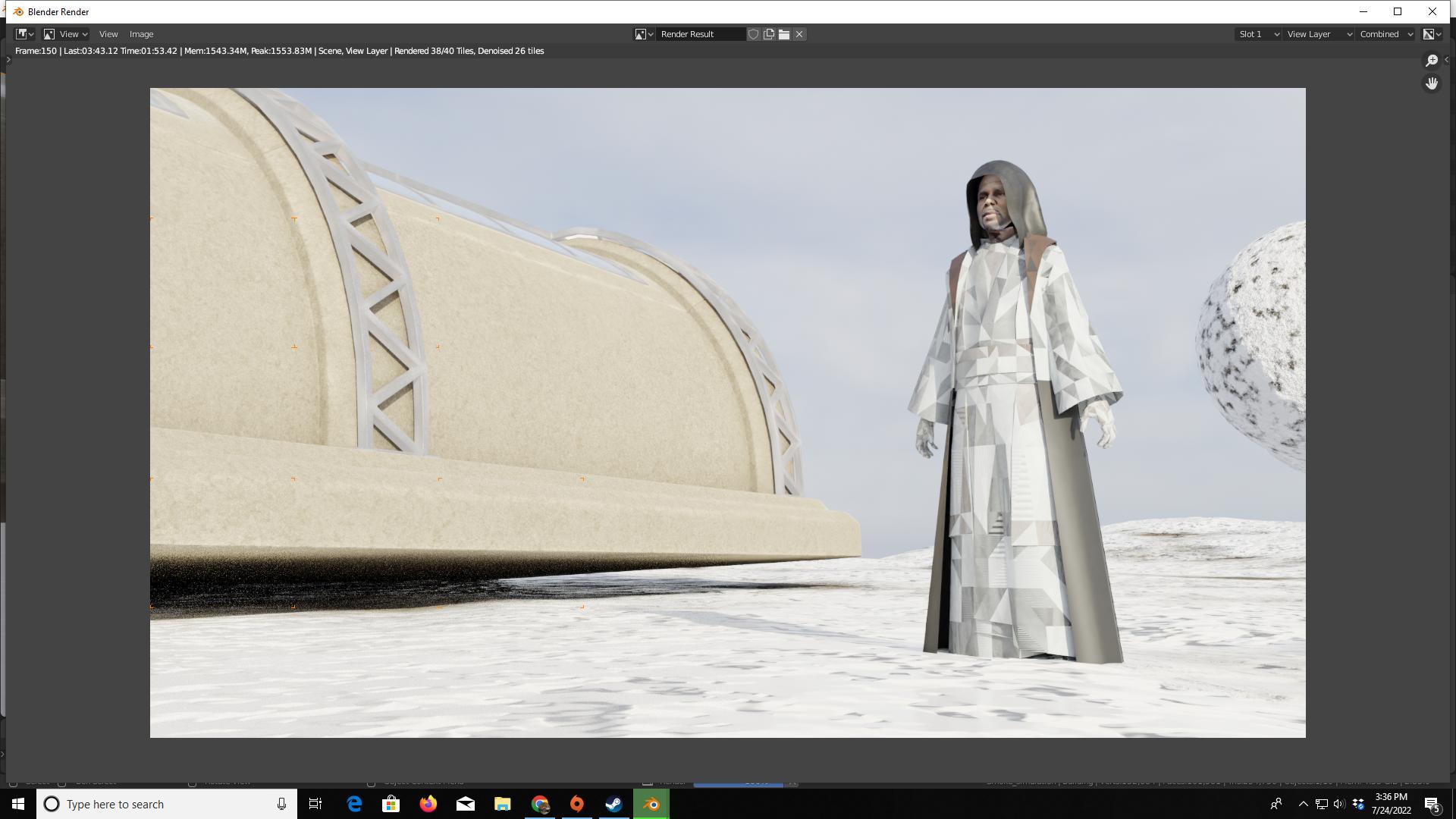Screen dimensions: 1456x819
Task: Open the People icon in system tray
Action: 1276,804
